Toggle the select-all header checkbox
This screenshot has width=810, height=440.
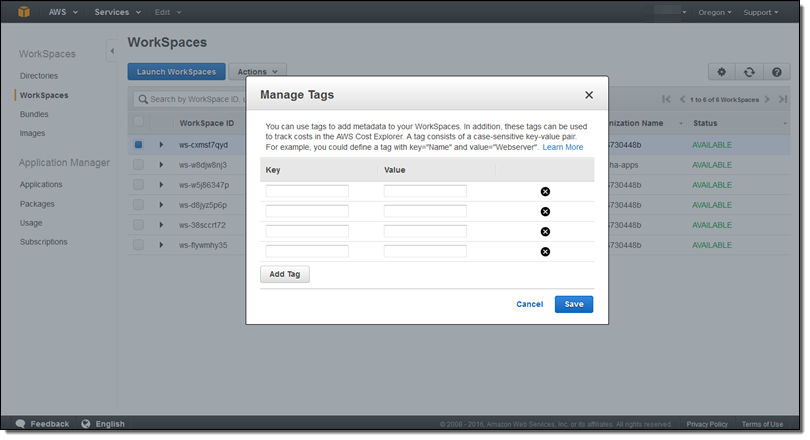pyautogui.click(x=138, y=122)
